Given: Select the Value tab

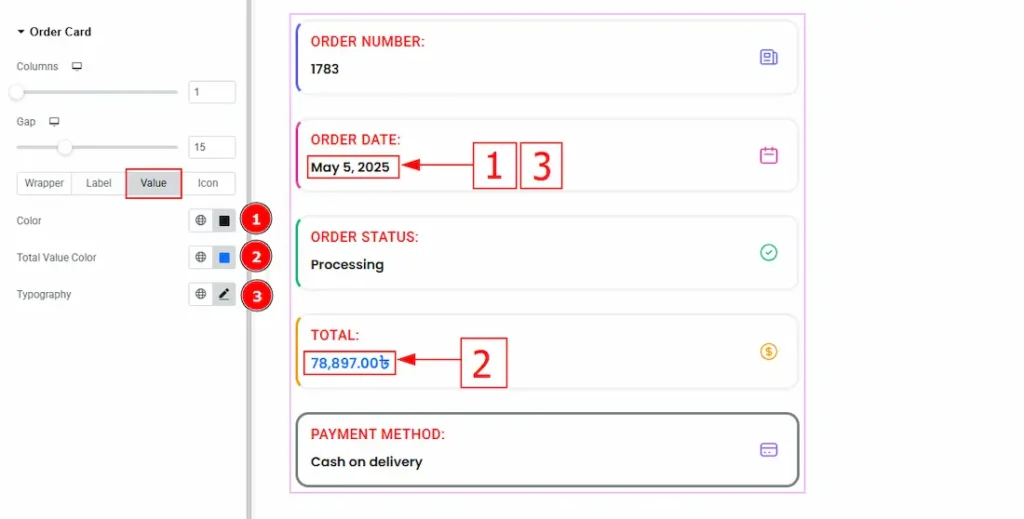Looking at the screenshot, I should (x=153, y=183).
